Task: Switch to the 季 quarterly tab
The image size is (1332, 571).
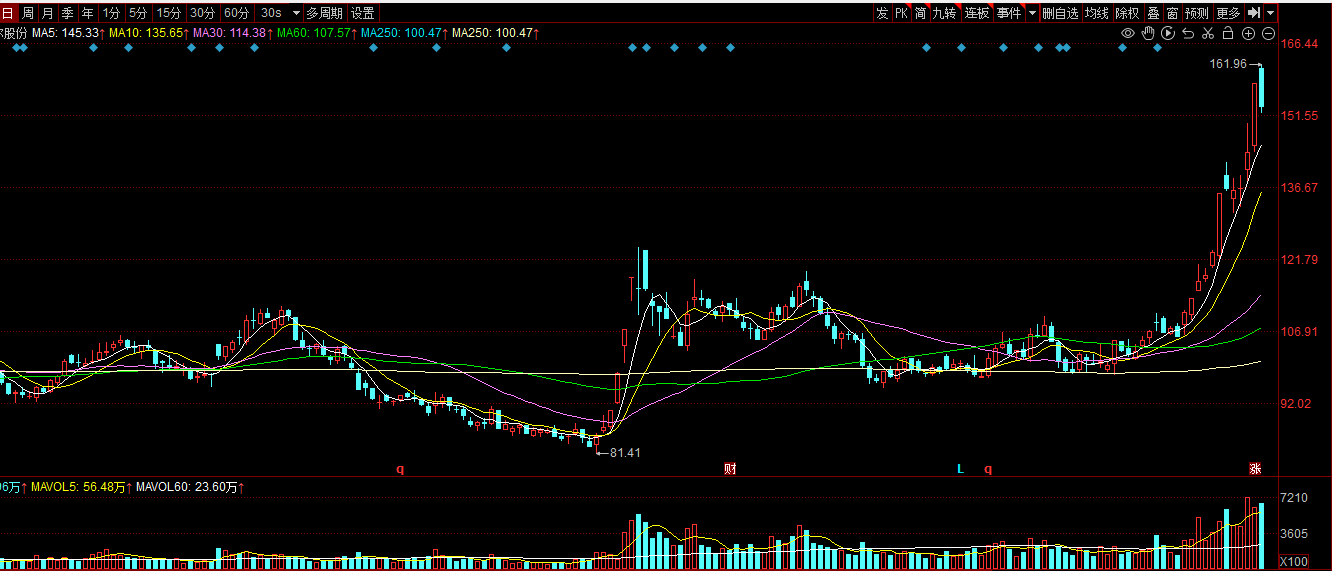Action: (68, 13)
